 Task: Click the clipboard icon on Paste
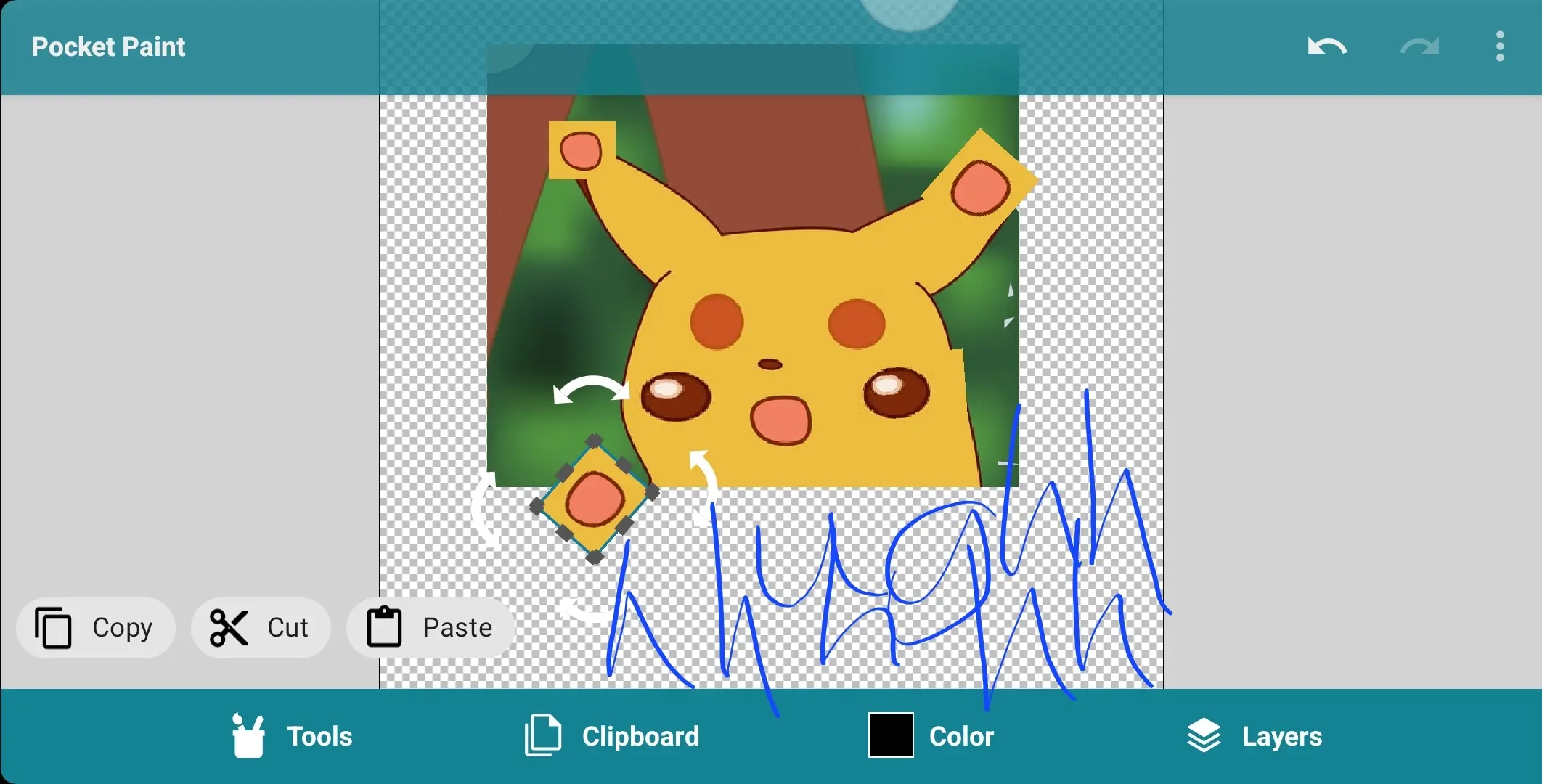tap(384, 626)
